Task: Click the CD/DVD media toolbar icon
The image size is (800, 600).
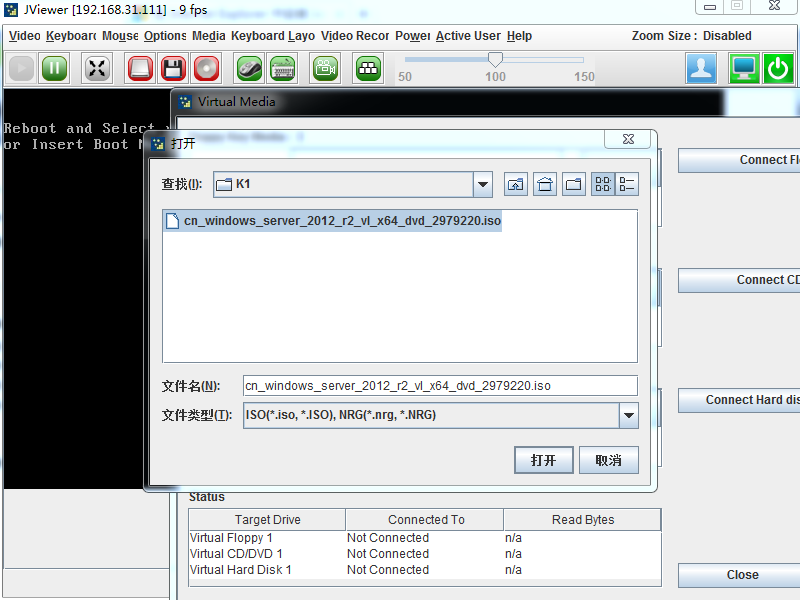Action: coord(206,68)
